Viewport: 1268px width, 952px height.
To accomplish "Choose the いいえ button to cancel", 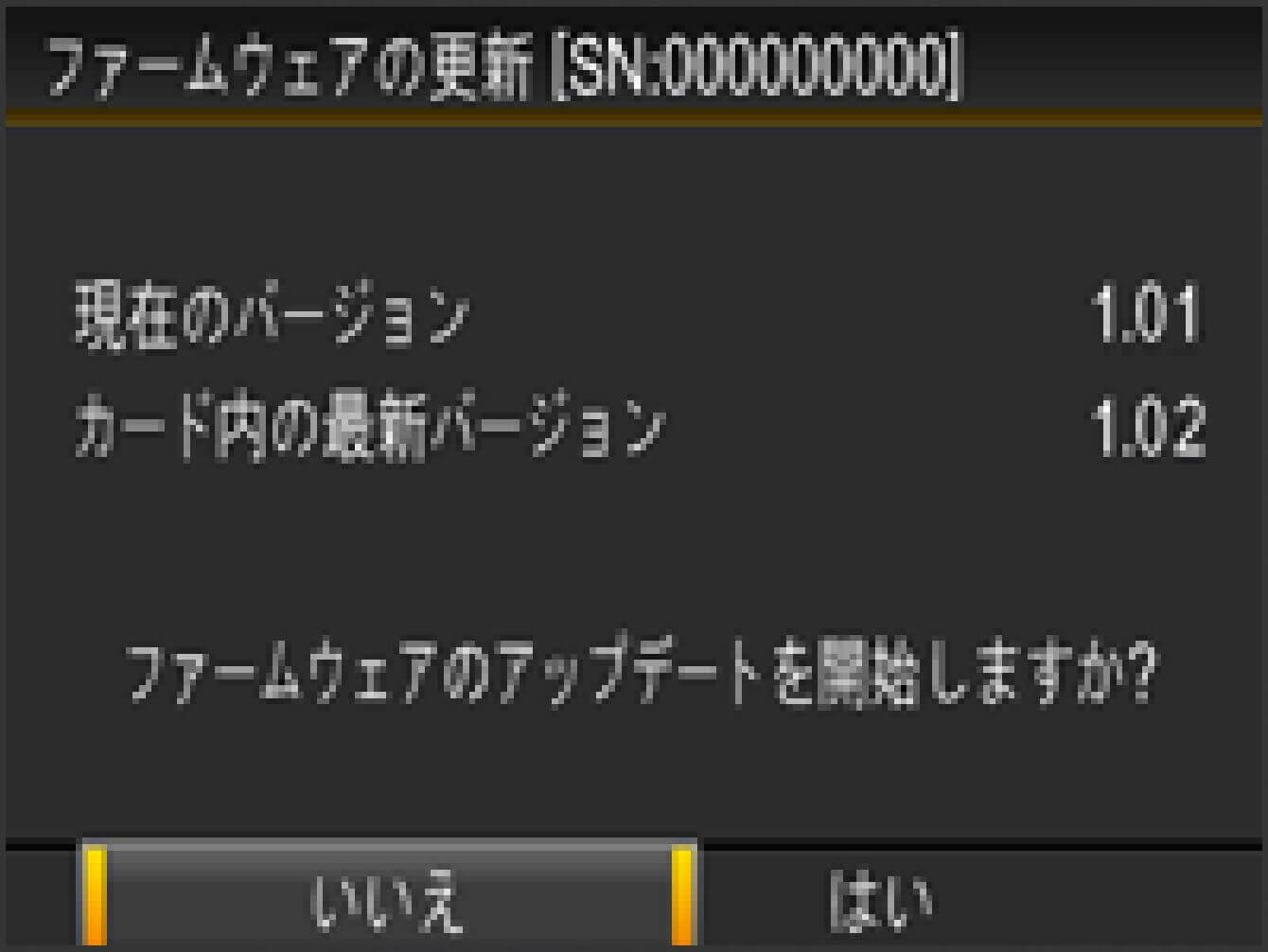I will pyautogui.click(x=388, y=894).
